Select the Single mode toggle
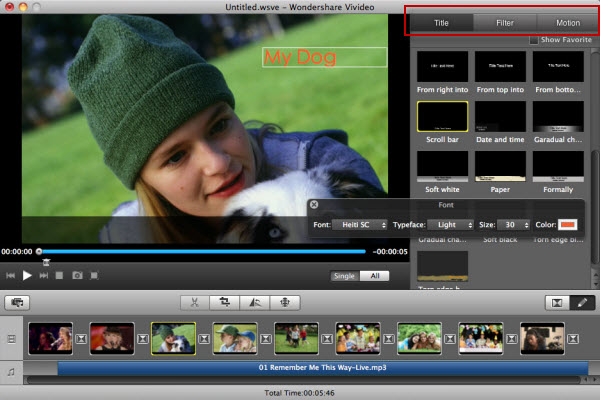The image size is (600, 400). 344,276
